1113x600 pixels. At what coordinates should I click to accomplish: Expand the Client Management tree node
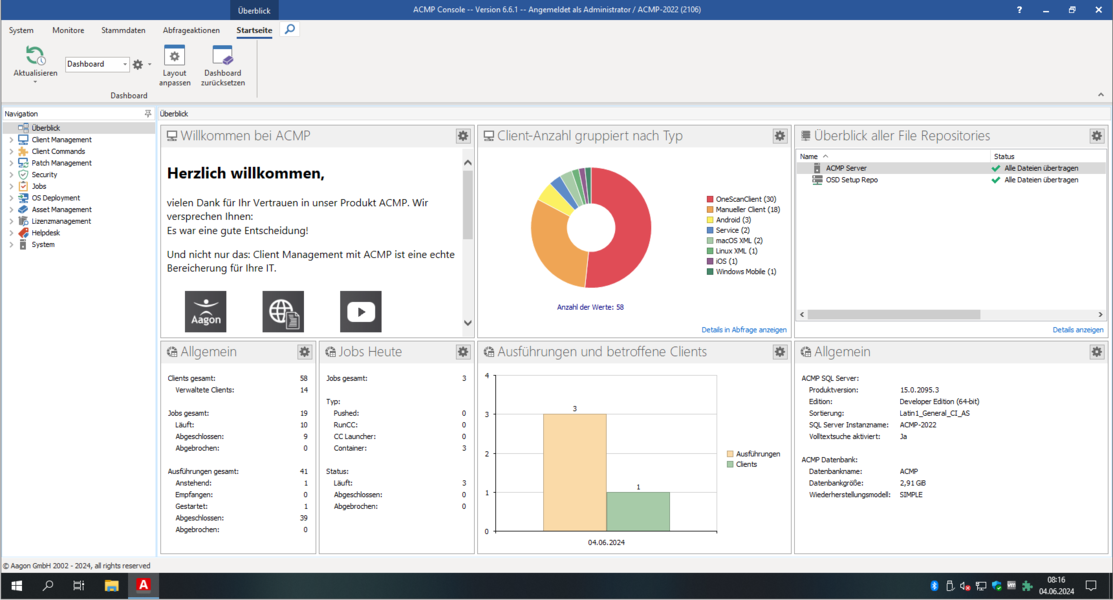click(x=11, y=140)
